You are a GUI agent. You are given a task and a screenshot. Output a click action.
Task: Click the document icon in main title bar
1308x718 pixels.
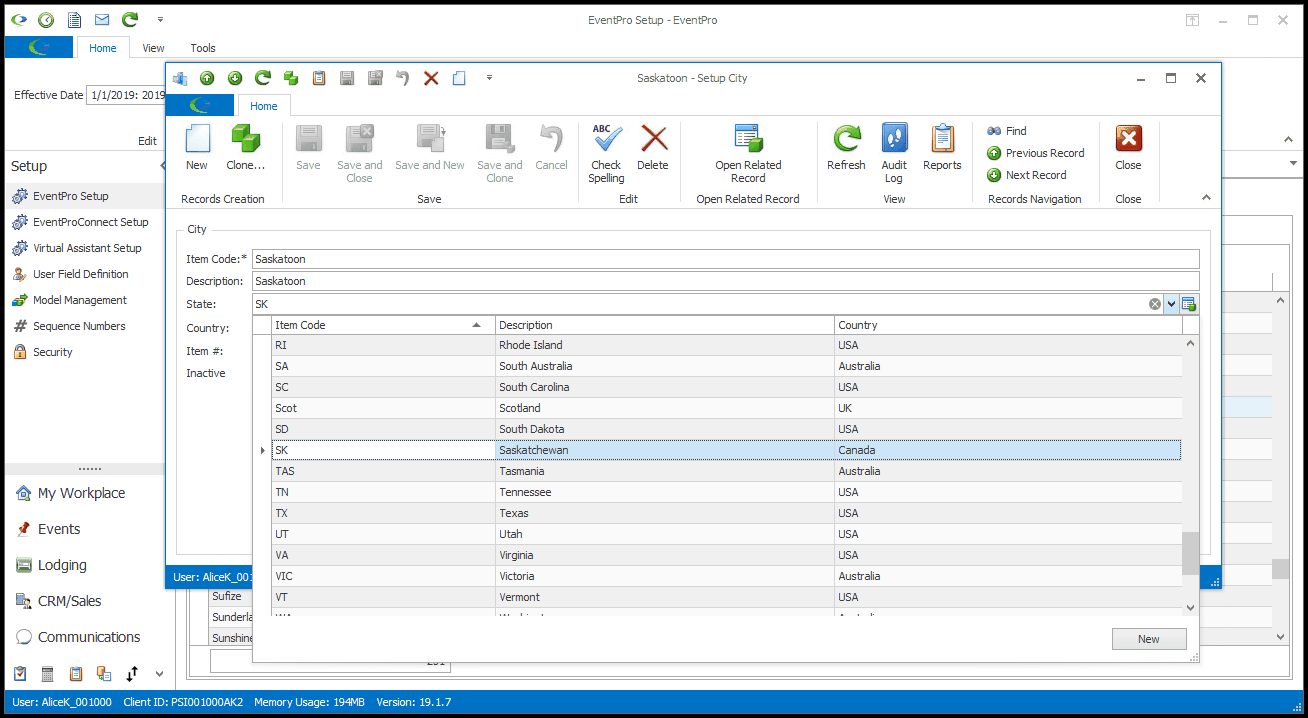pyautogui.click(x=74, y=20)
